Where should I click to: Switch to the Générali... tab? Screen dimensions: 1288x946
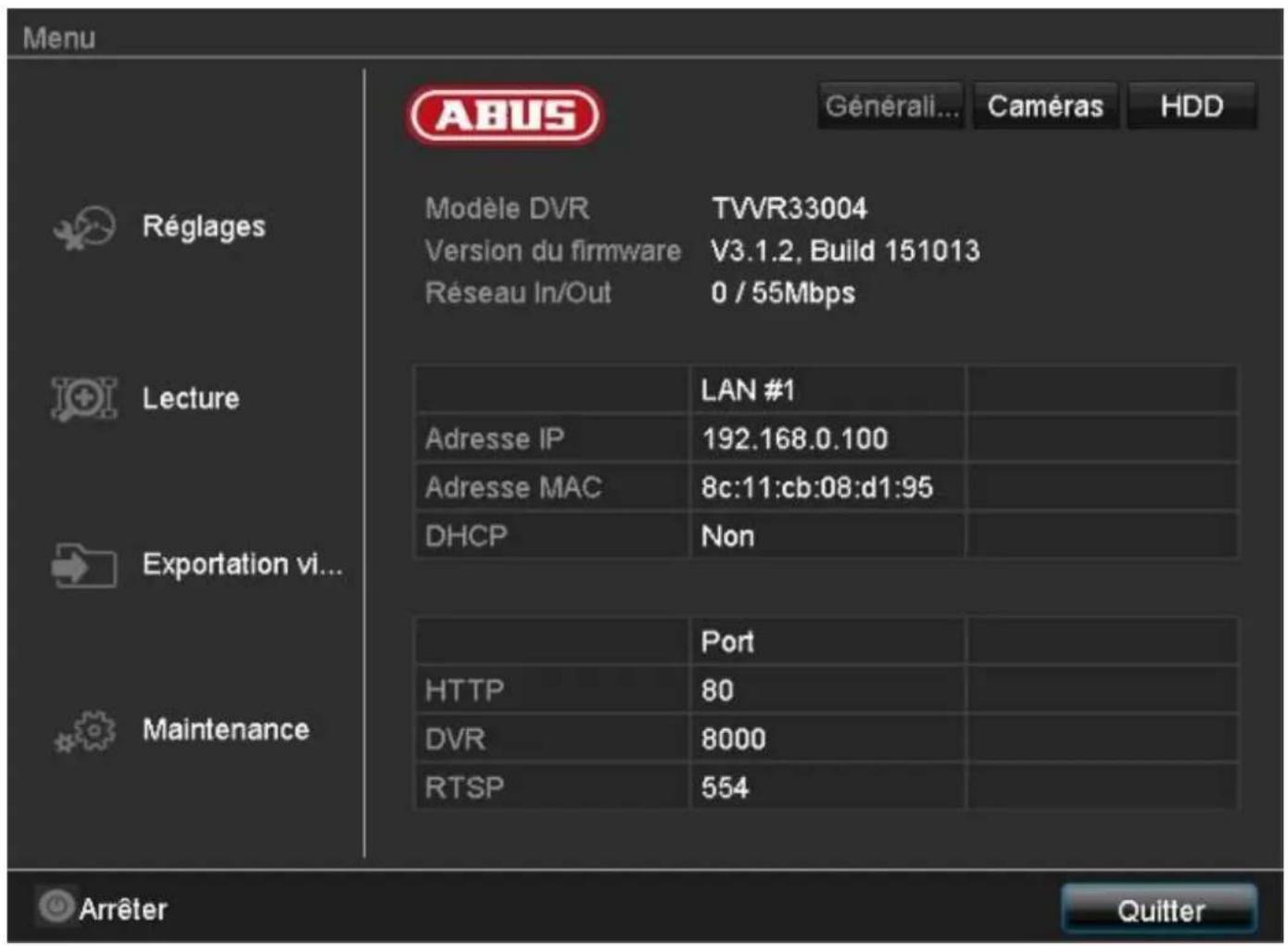click(x=891, y=106)
